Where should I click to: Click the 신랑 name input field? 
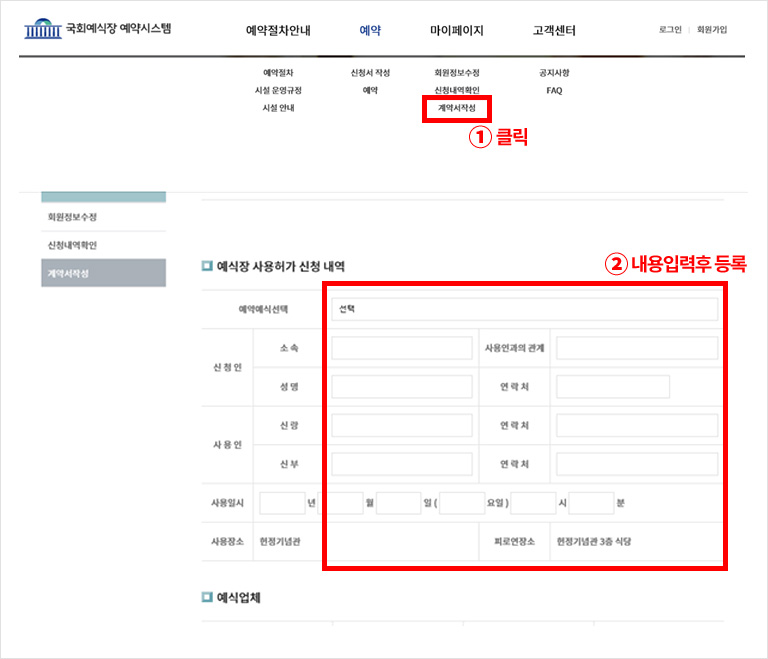(x=401, y=426)
